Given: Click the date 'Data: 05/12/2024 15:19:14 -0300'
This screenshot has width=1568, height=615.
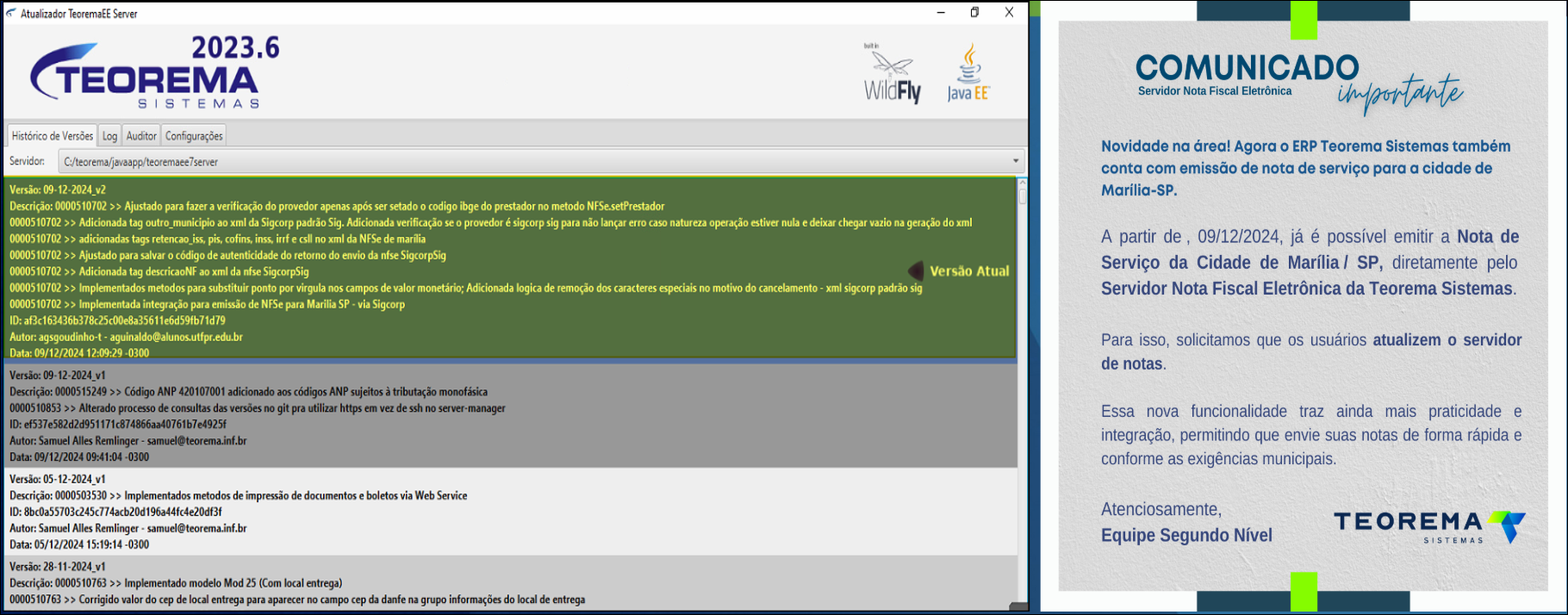Looking at the screenshot, I should pos(79,544).
